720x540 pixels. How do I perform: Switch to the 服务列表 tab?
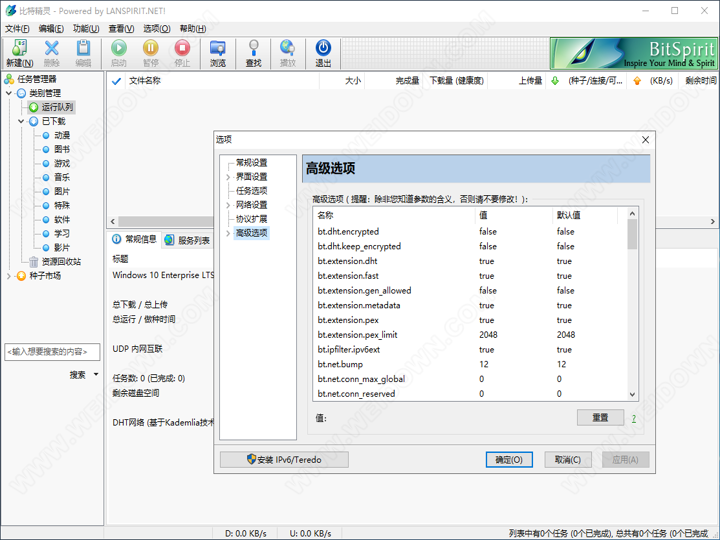pyautogui.click(x=187, y=240)
